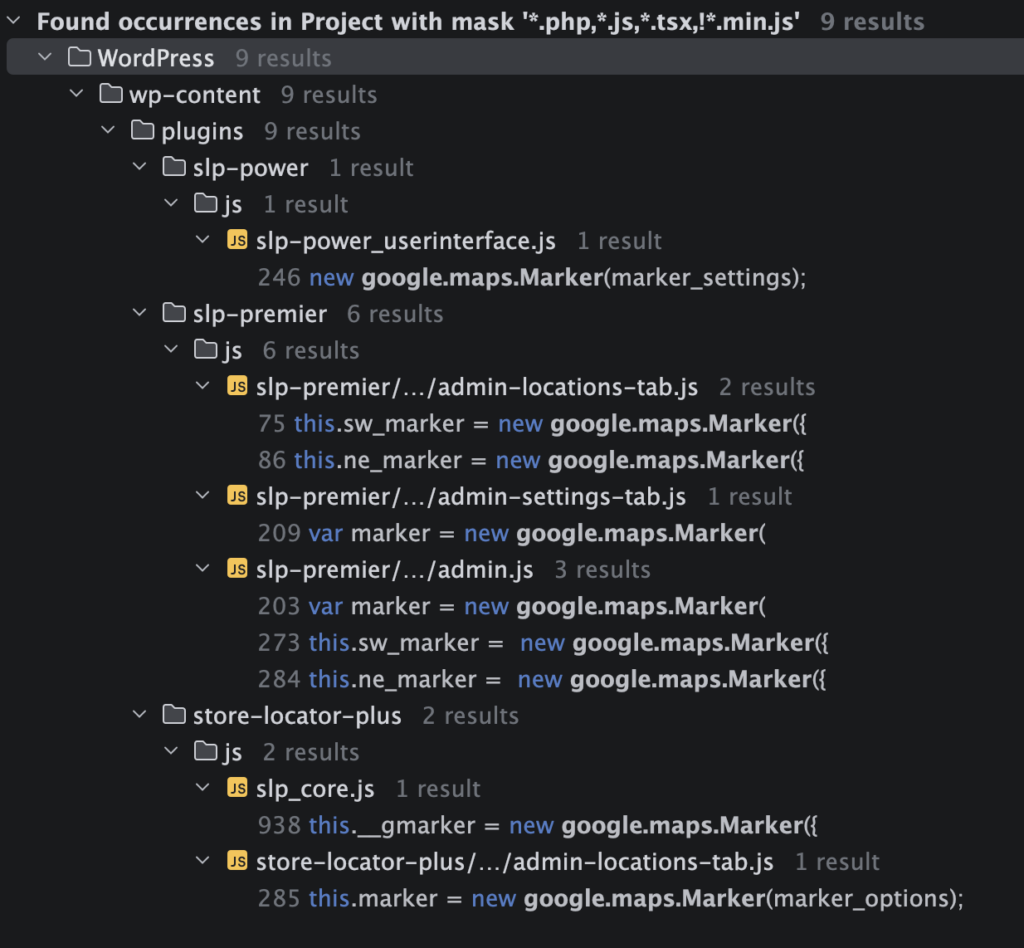Click JS file icon for slp-power_userinterface.js

coord(237,241)
